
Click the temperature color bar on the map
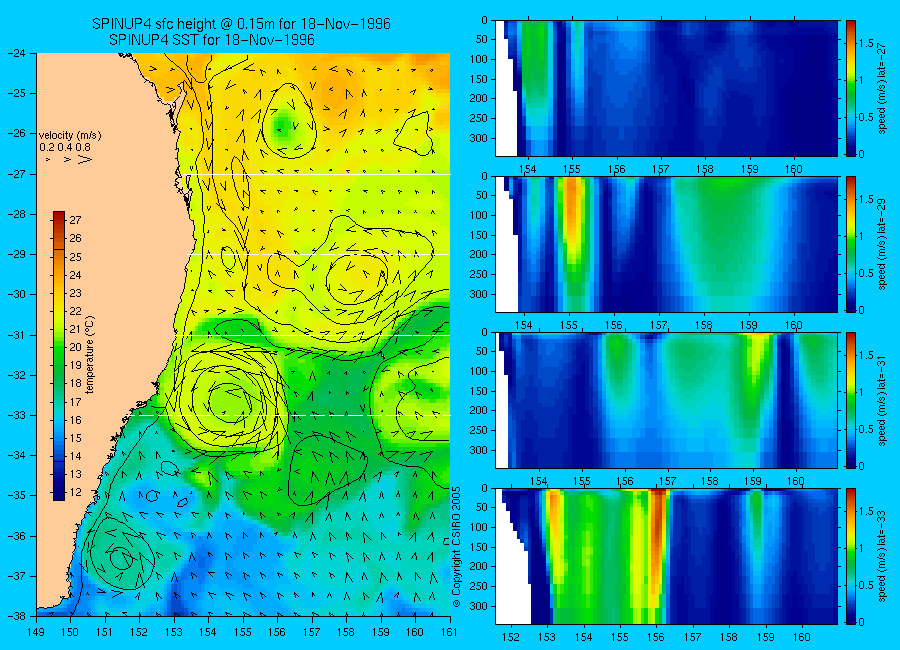point(59,355)
